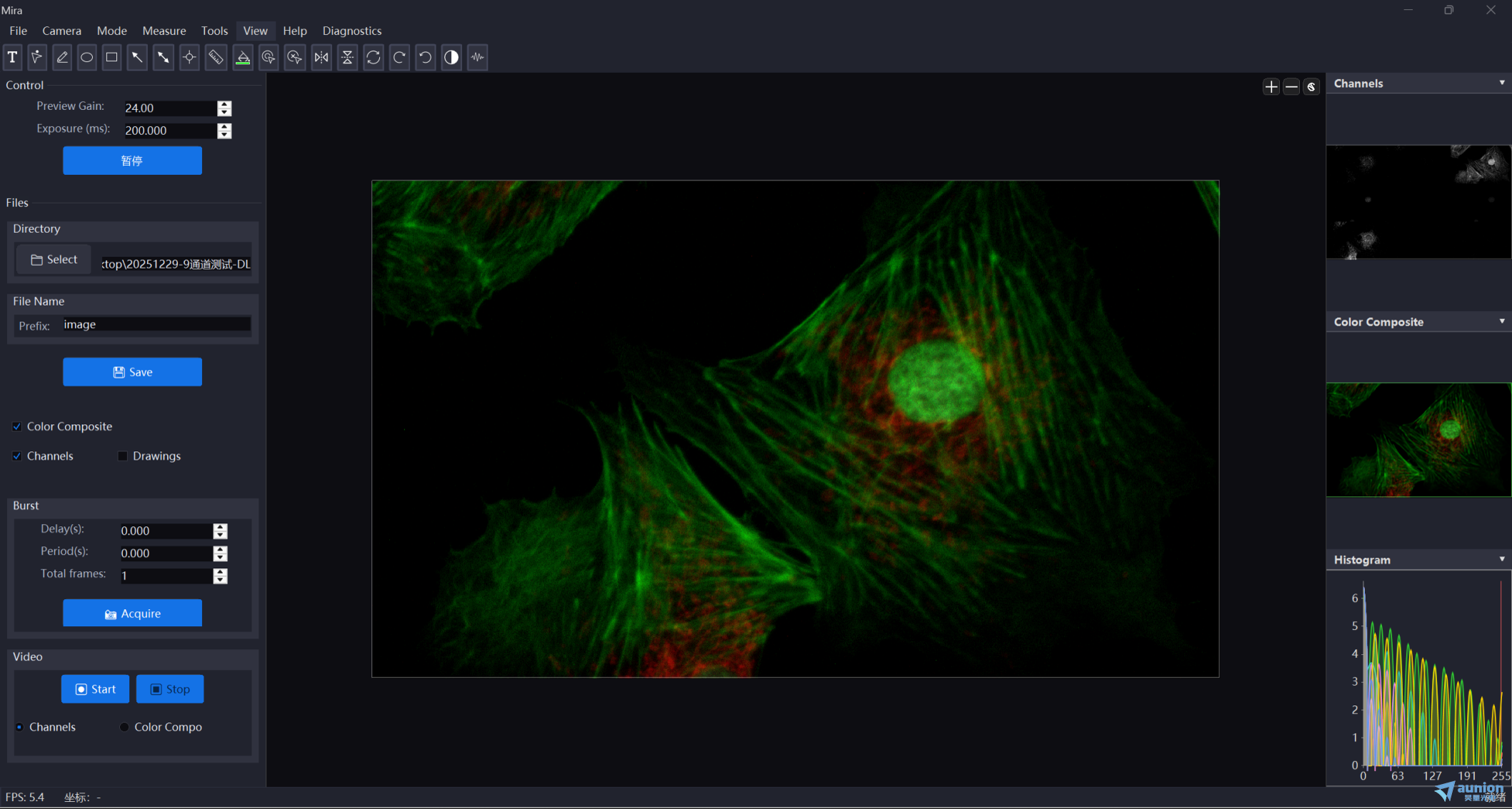Click the grayscale channel thumbnail
Viewport: 1512px width, 809px height.
pyautogui.click(x=1418, y=202)
